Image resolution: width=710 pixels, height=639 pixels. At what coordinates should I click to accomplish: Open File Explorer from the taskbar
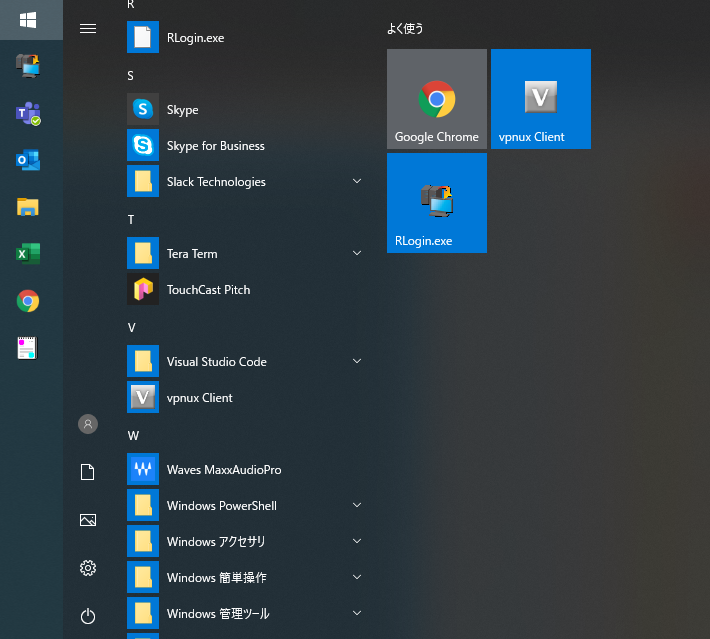(x=28, y=207)
